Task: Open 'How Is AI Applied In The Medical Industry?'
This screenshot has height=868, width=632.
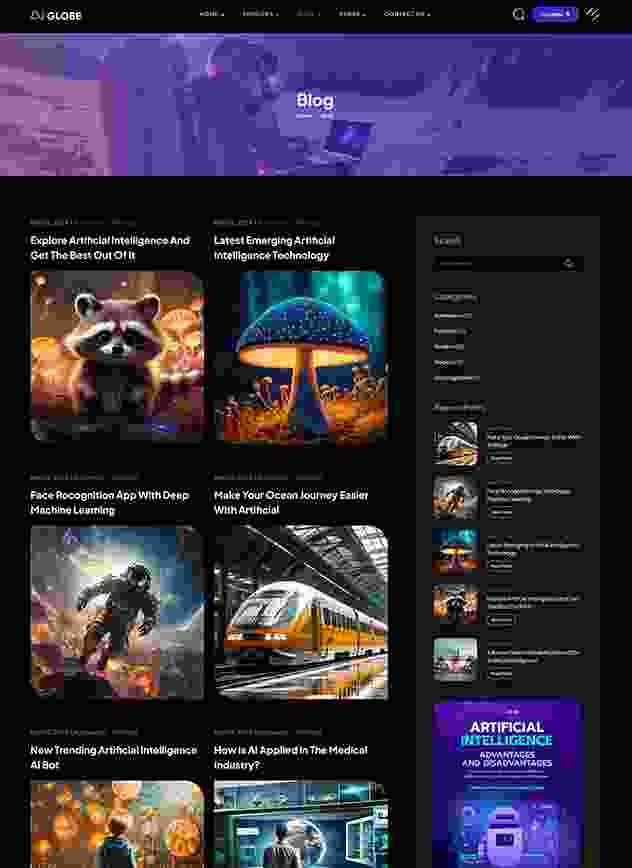Action: [x=290, y=757]
